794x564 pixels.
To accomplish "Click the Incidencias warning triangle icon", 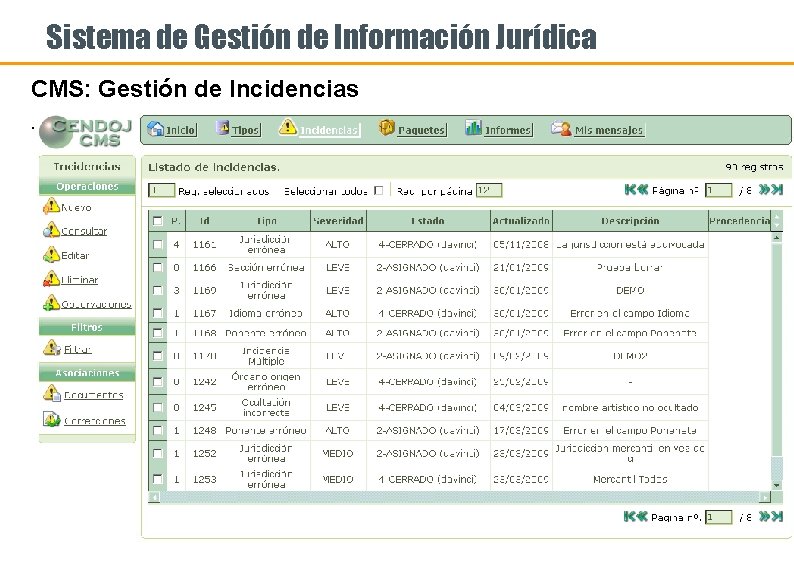I will tap(288, 127).
